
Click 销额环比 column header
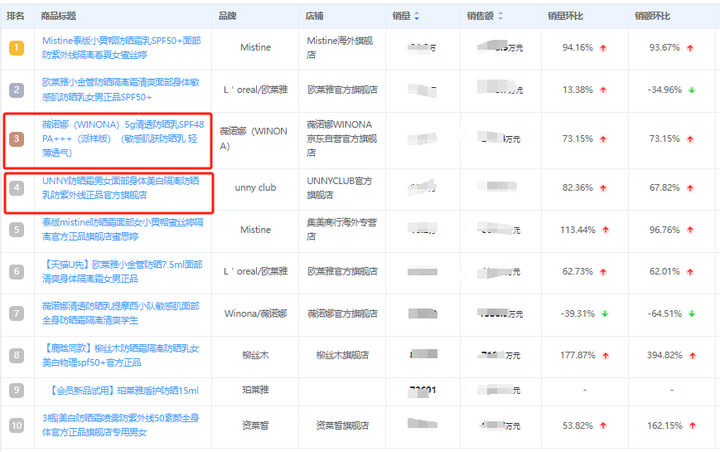point(652,16)
